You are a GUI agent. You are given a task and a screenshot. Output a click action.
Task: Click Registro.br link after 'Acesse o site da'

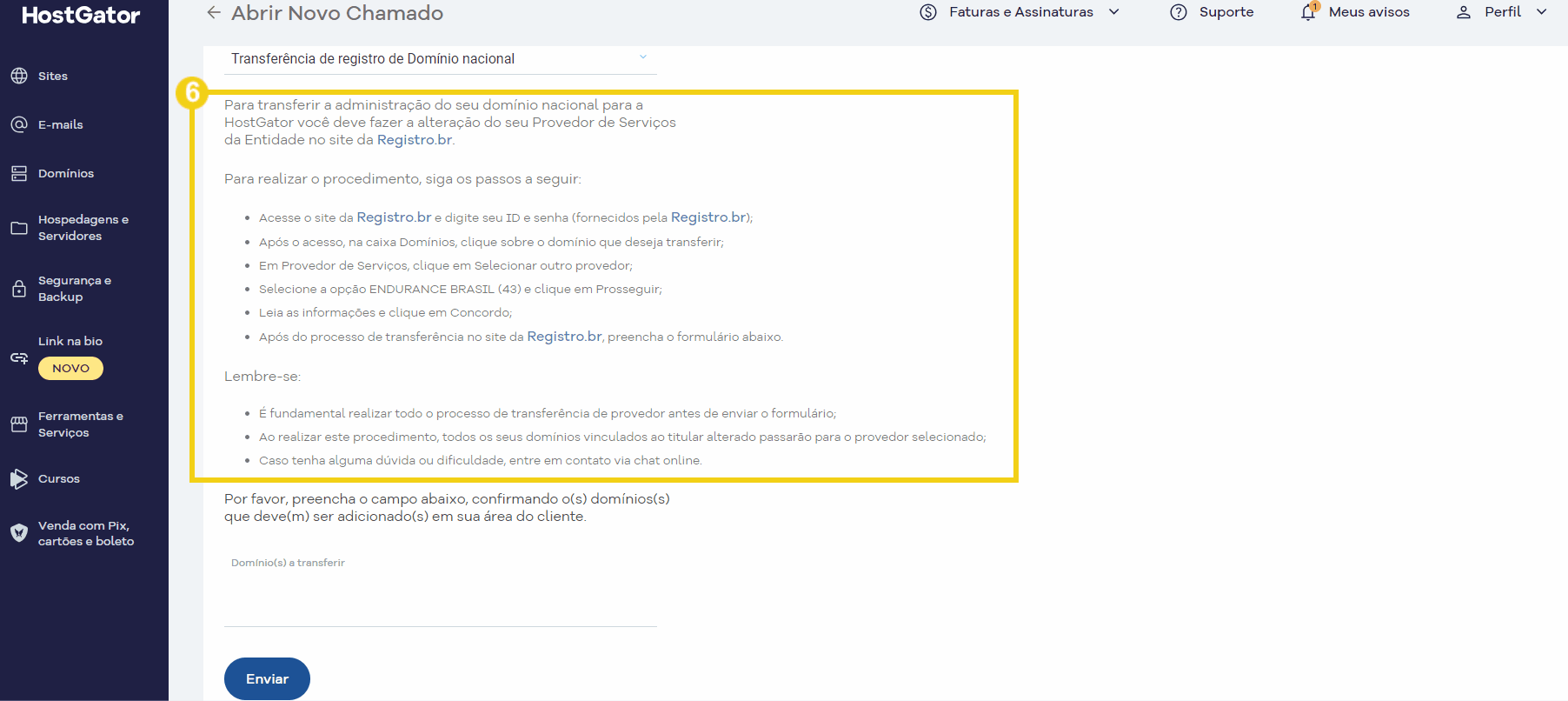pyautogui.click(x=394, y=217)
